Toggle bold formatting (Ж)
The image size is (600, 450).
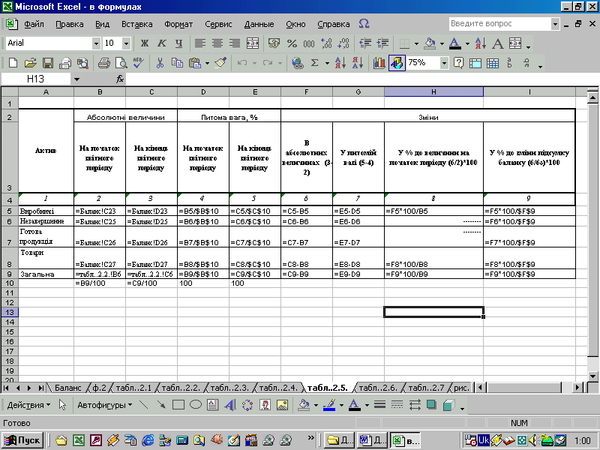(x=144, y=44)
